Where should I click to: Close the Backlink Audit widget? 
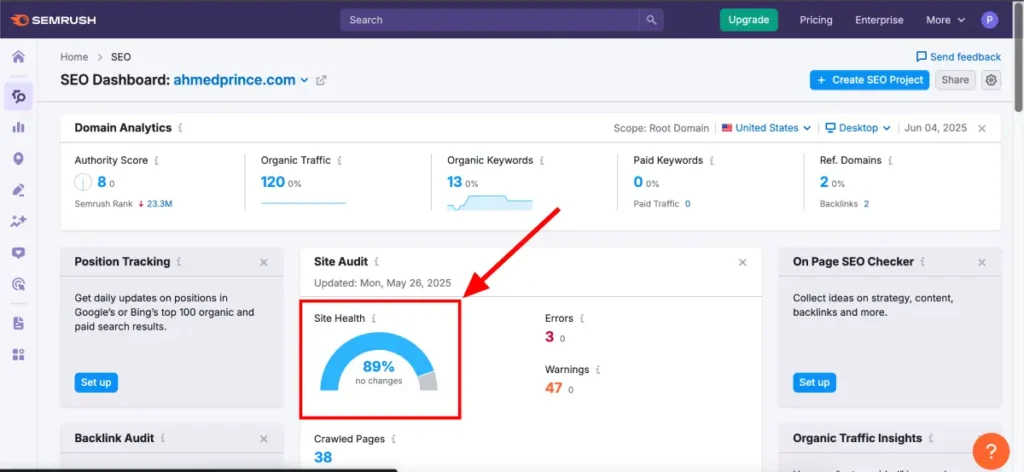click(264, 439)
